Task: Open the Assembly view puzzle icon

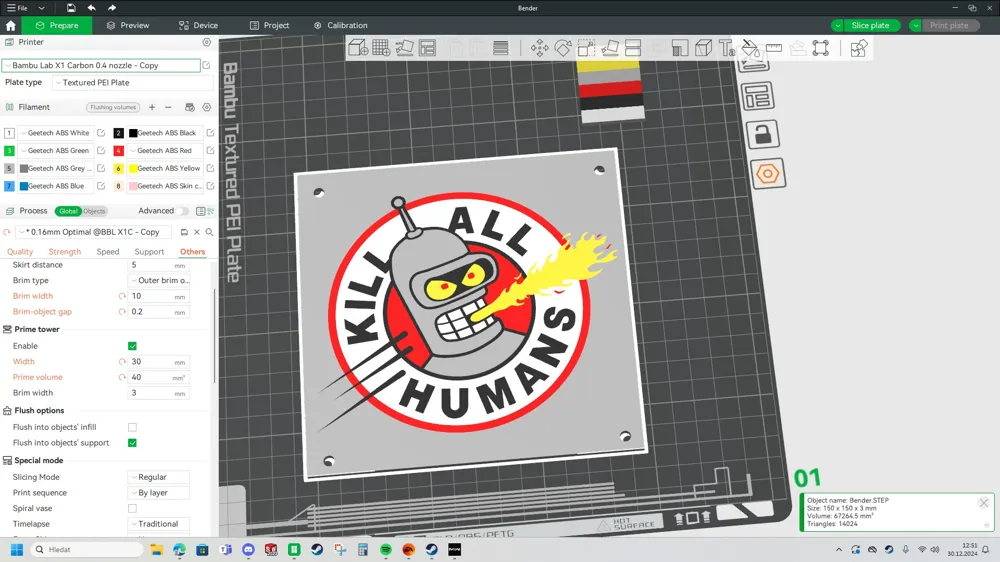Action: [858, 48]
